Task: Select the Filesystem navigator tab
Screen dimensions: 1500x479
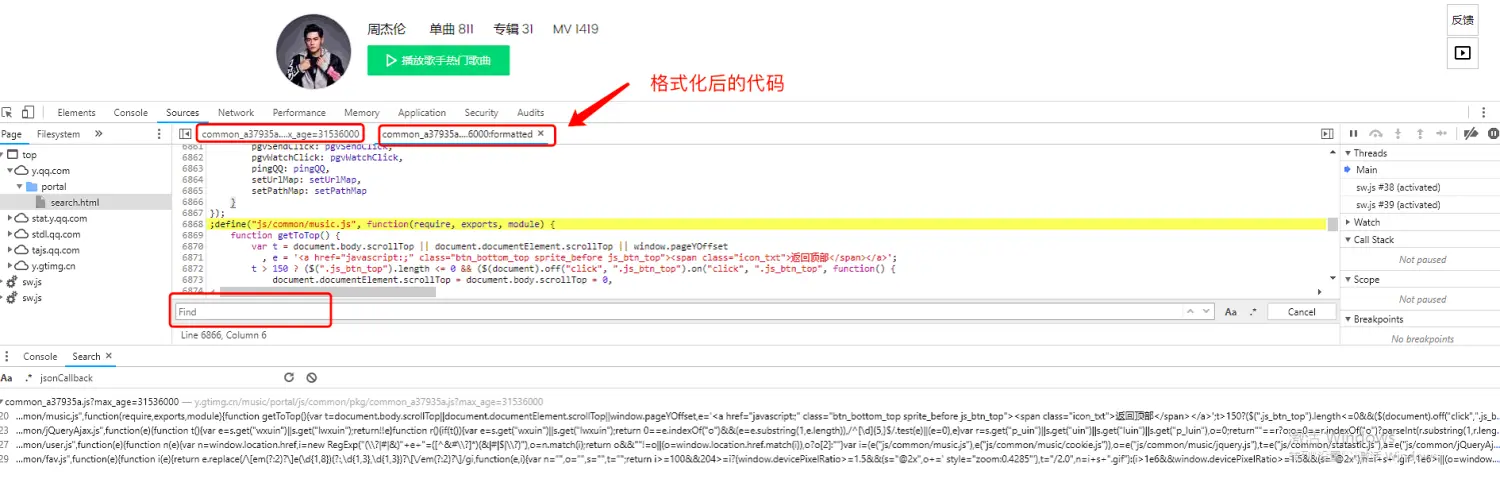Action: tap(58, 134)
